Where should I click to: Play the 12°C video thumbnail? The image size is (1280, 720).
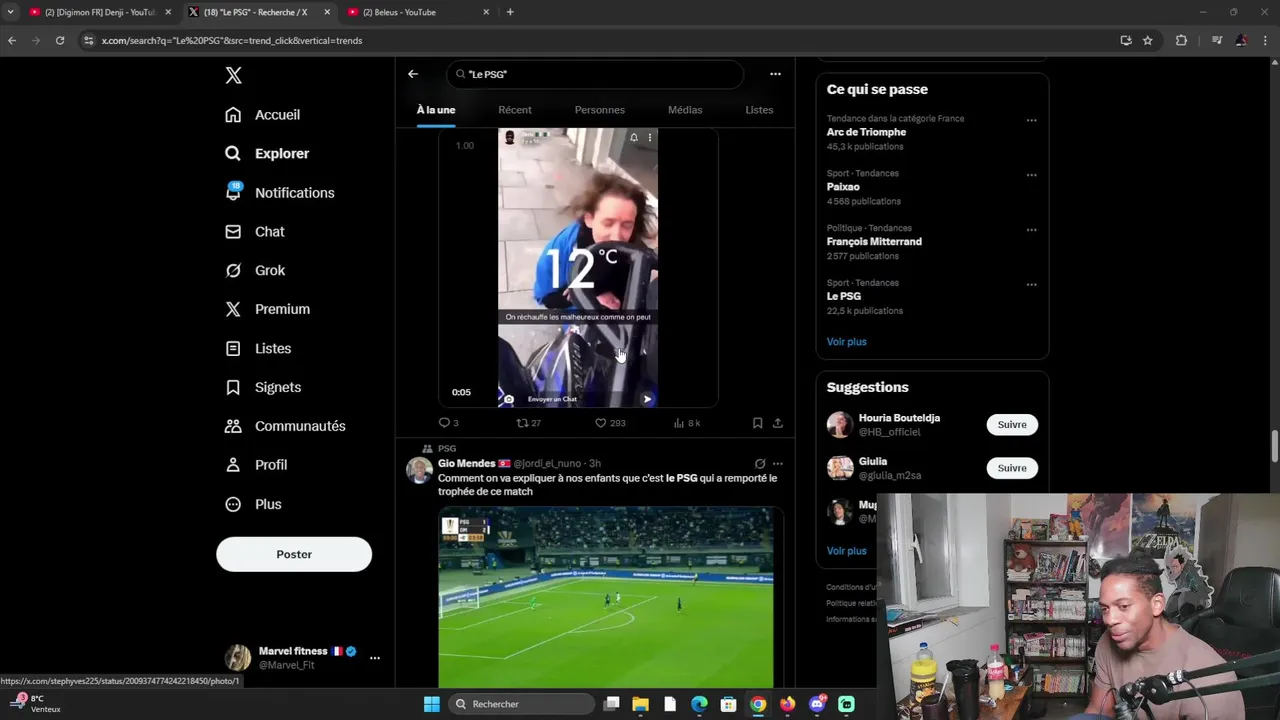[x=578, y=268]
